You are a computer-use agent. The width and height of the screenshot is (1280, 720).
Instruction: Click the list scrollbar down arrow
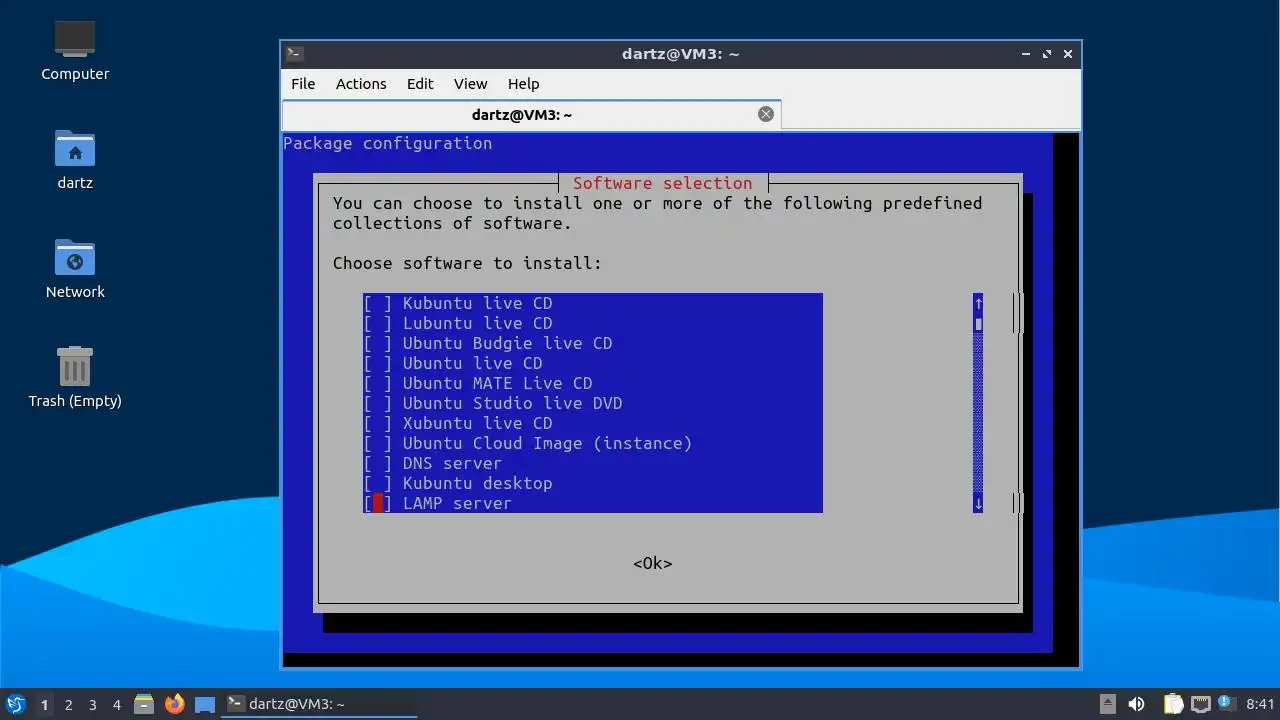click(978, 503)
